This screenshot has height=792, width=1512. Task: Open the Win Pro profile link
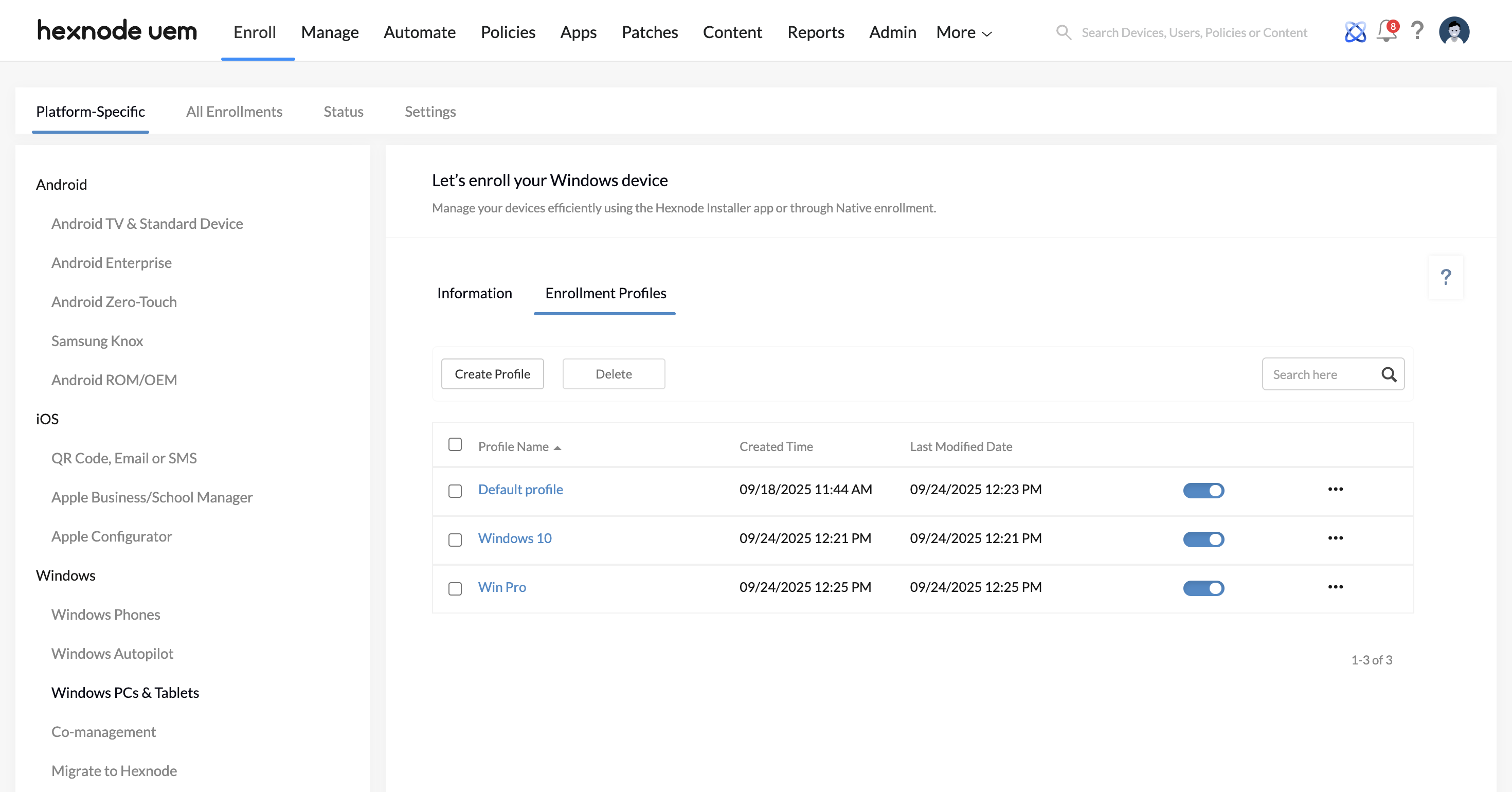(502, 587)
